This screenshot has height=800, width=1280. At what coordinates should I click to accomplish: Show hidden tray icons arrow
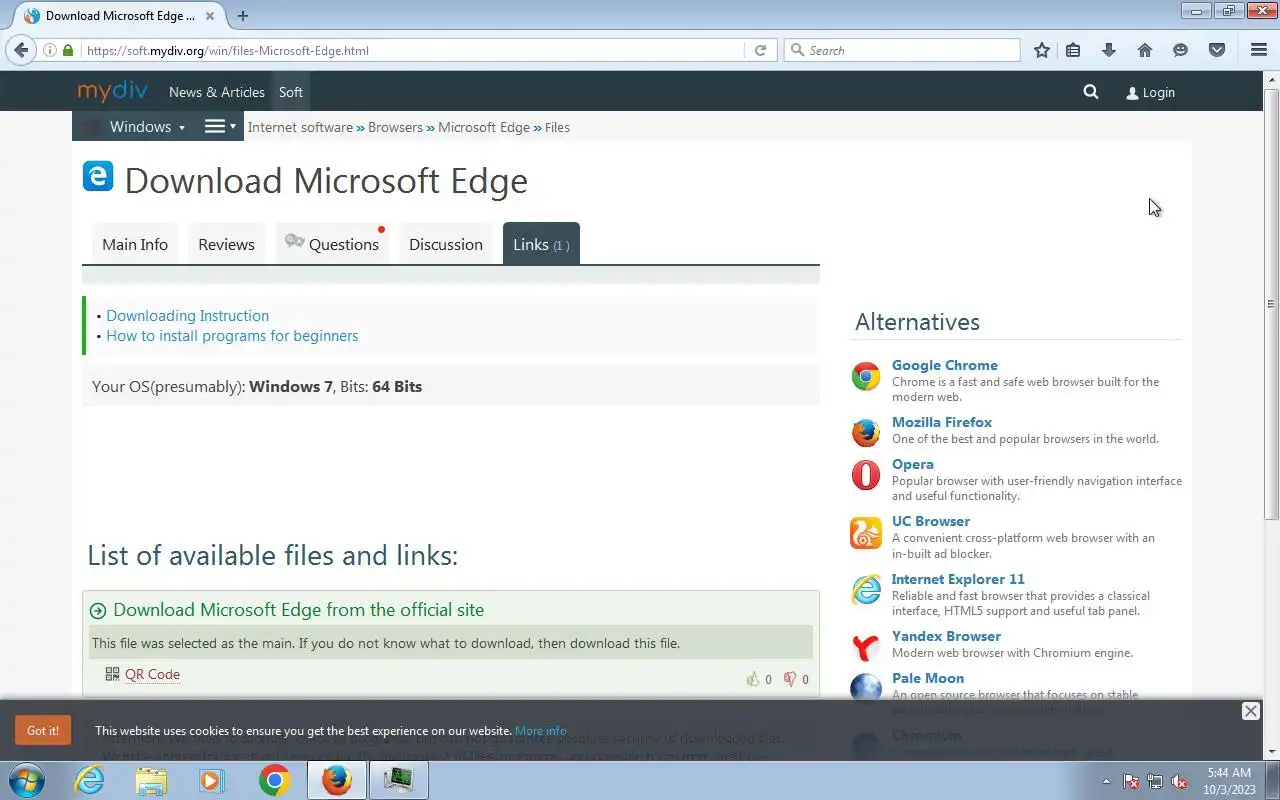coord(1106,781)
